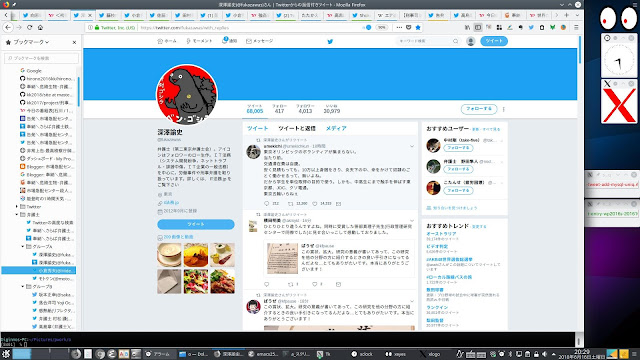Open the KDE application launcher in taskbar
The height and width of the screenshot is (360, 640).
(x=6, y=354)
